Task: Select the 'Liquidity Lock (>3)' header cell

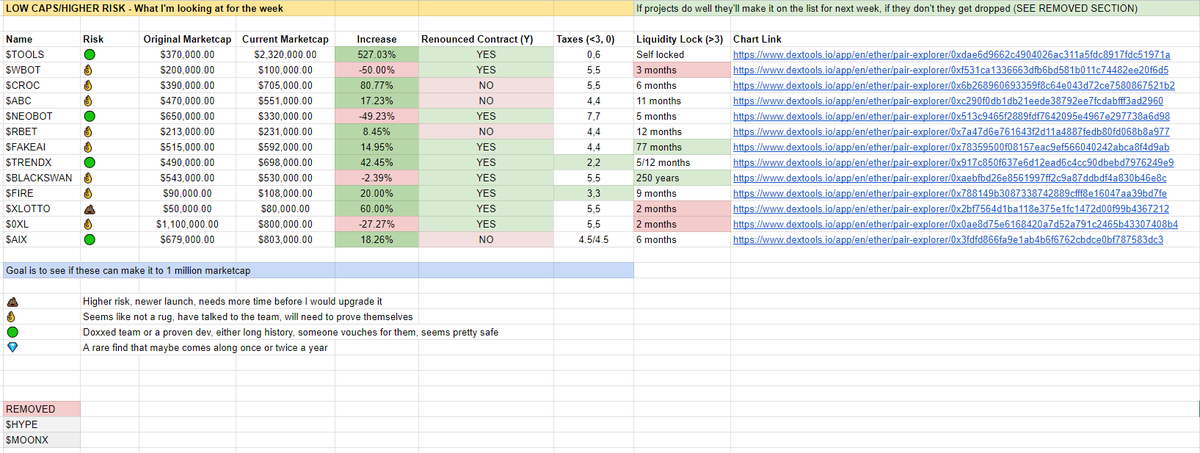Action: pyautogui.click(x=682, y=39)
